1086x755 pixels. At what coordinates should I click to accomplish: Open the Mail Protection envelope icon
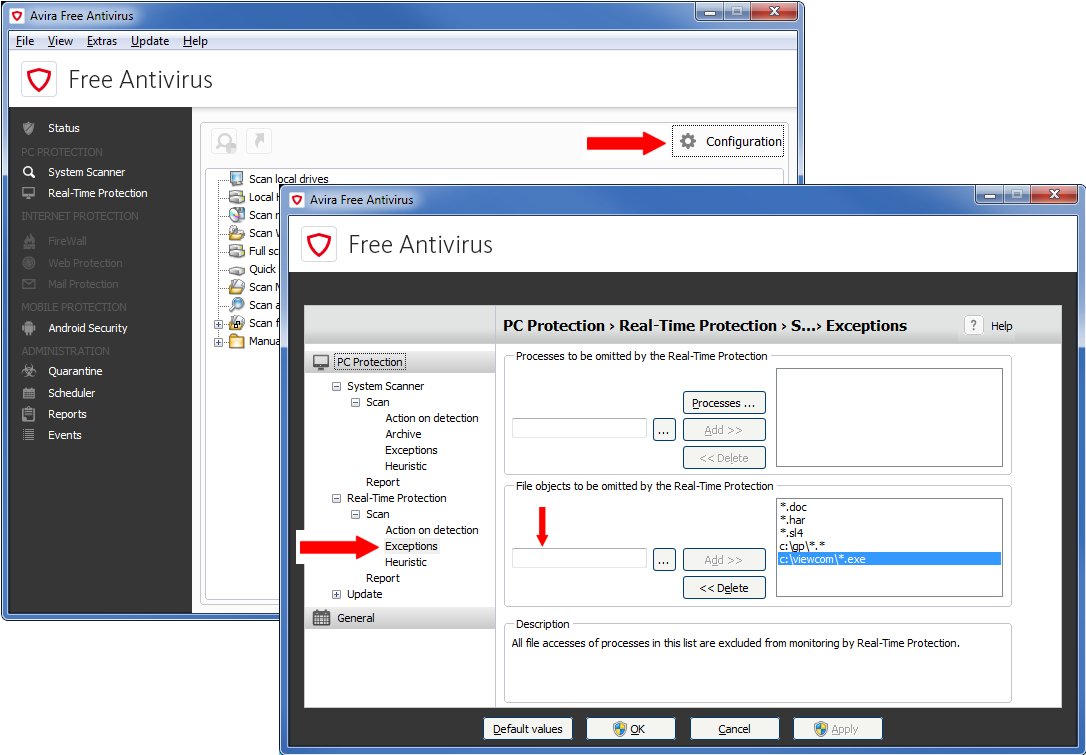coord(28,284)
